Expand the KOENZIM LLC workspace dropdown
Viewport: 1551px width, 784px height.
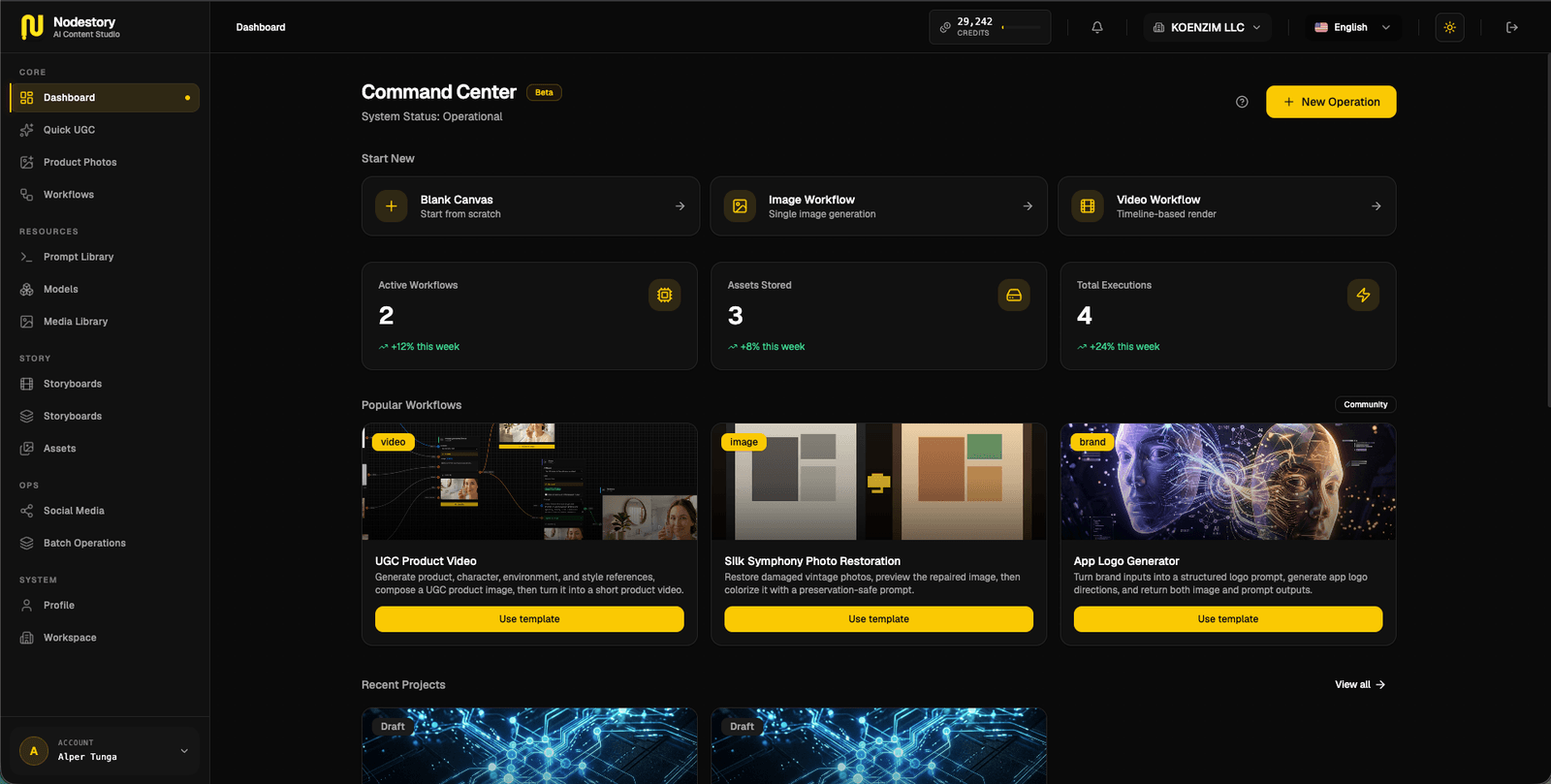(1207, 27)
